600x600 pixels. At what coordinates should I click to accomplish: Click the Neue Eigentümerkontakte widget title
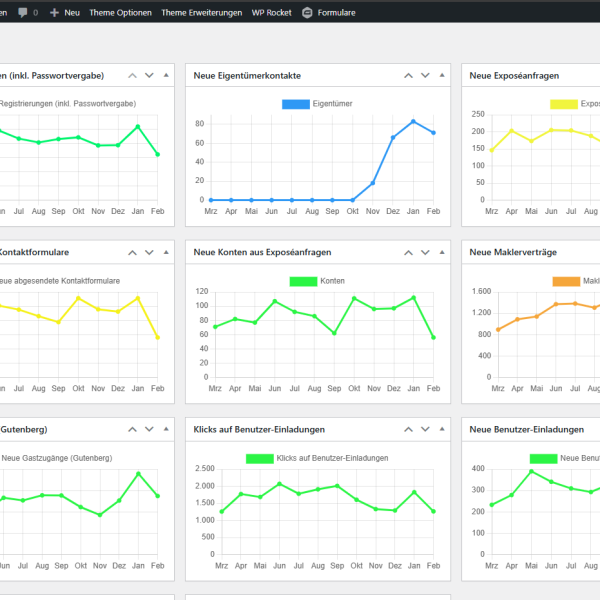click(x=247, y=76)
